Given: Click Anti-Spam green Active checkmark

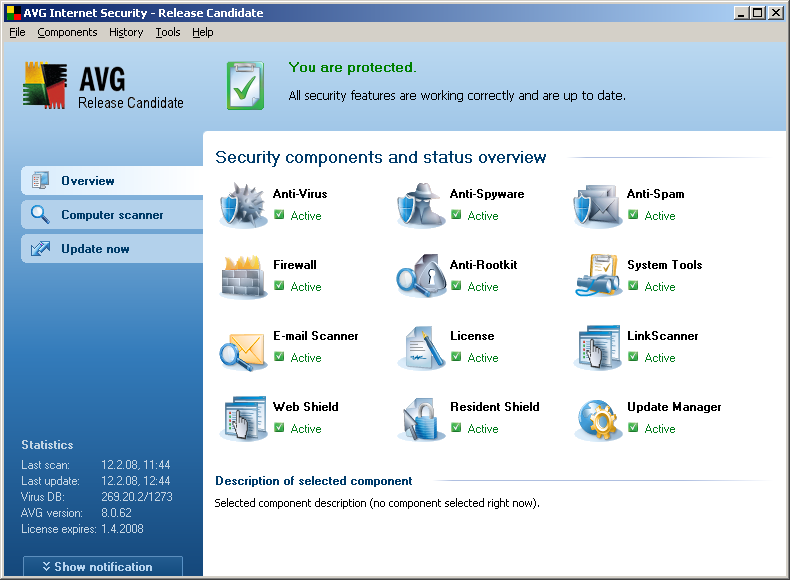Looking at the screenshot, I should pyautogui.click(x=633, y=215).
